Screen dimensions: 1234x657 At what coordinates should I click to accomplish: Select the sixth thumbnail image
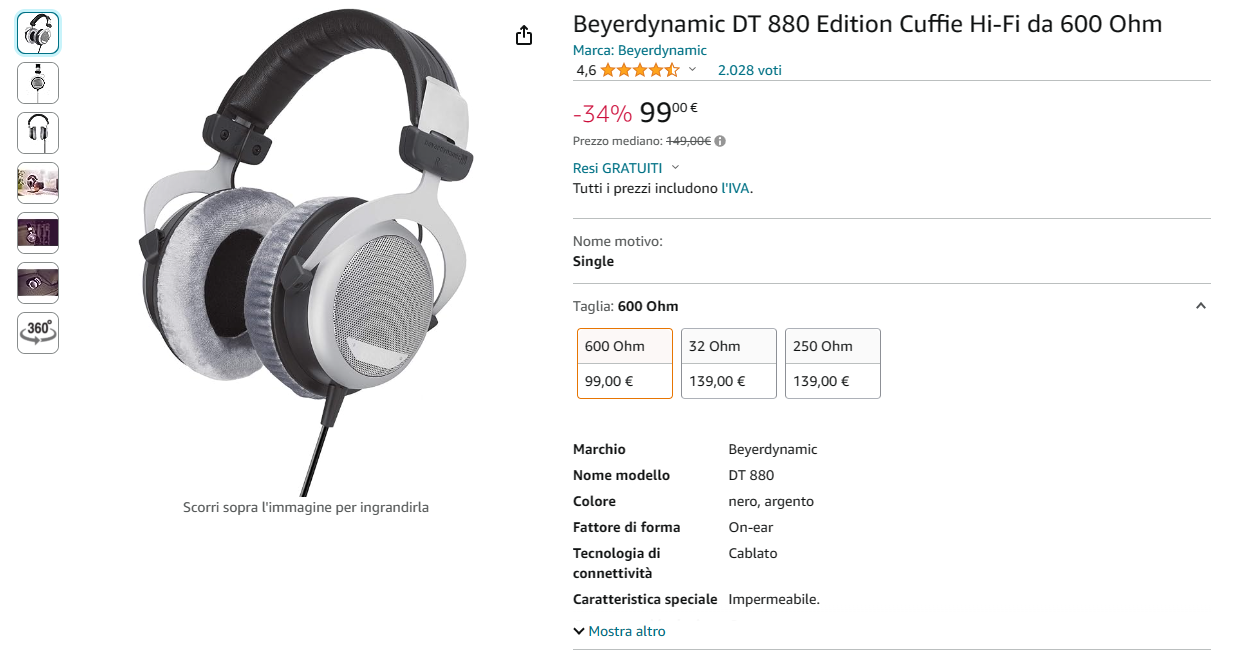point(38,283)
